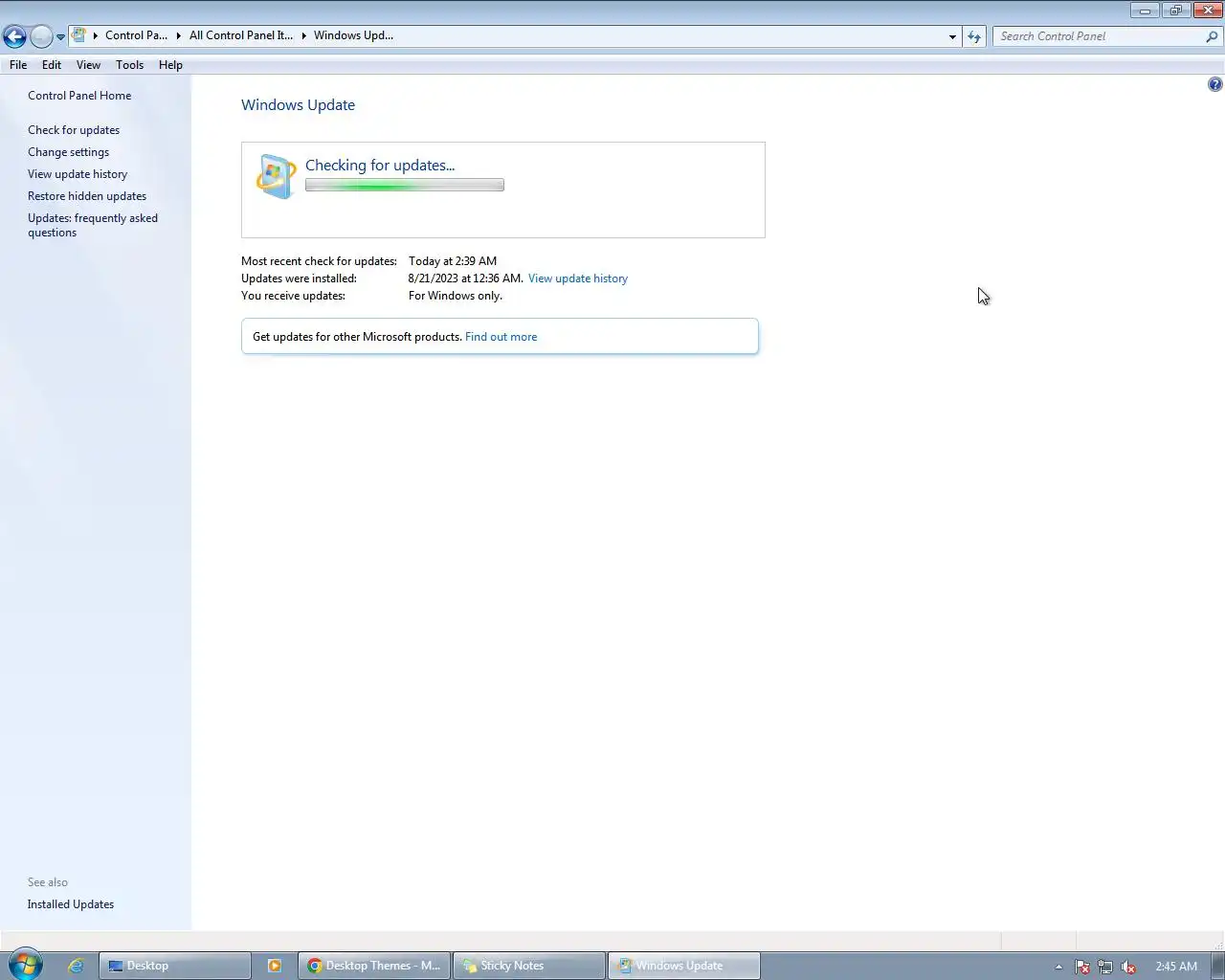Select the Windows Update taskbar button
1225x980 pixels.
tap(684, 966)
